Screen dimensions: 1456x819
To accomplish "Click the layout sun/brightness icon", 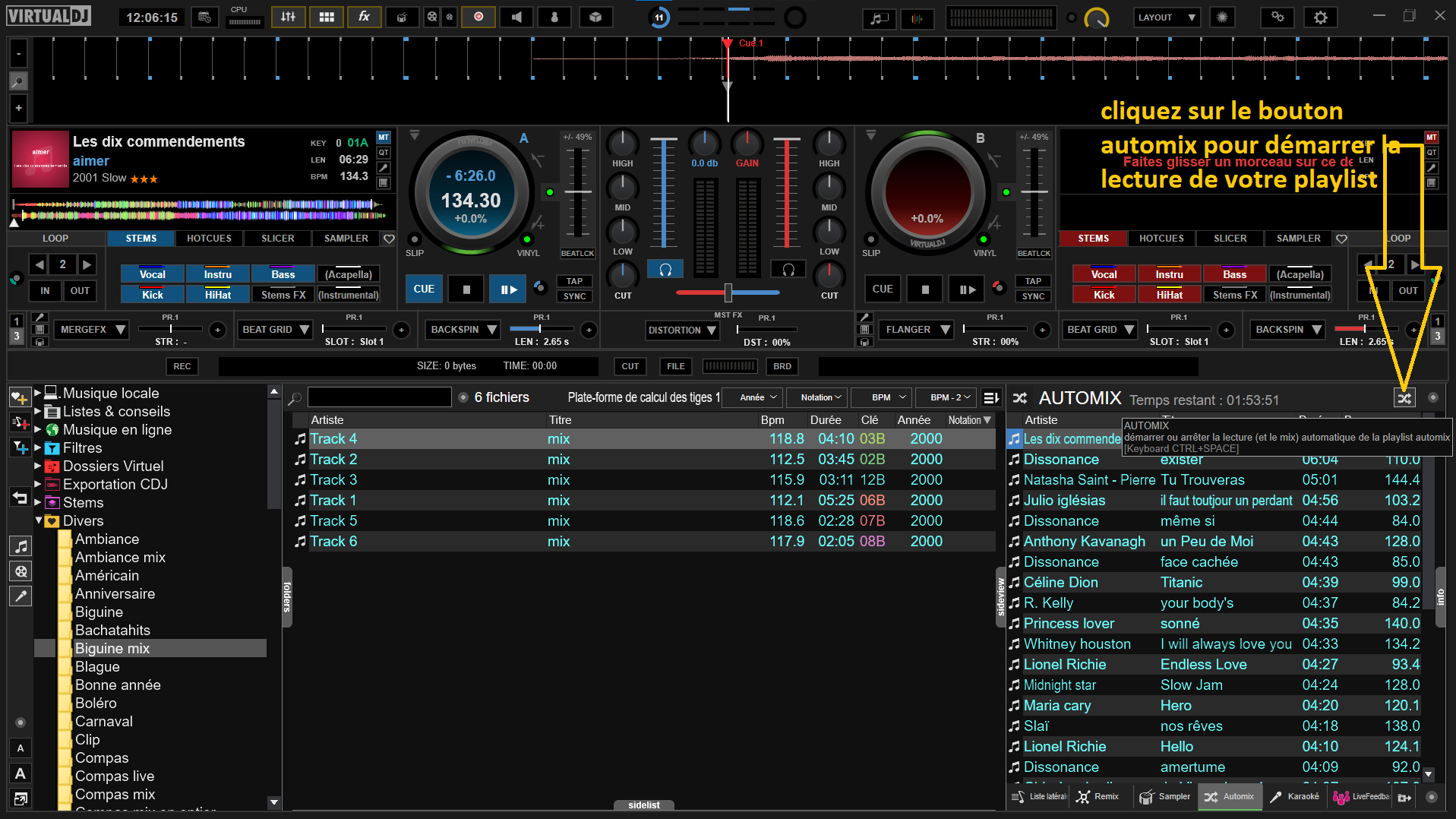I will pyautogui.click(x=1222, y=17).
